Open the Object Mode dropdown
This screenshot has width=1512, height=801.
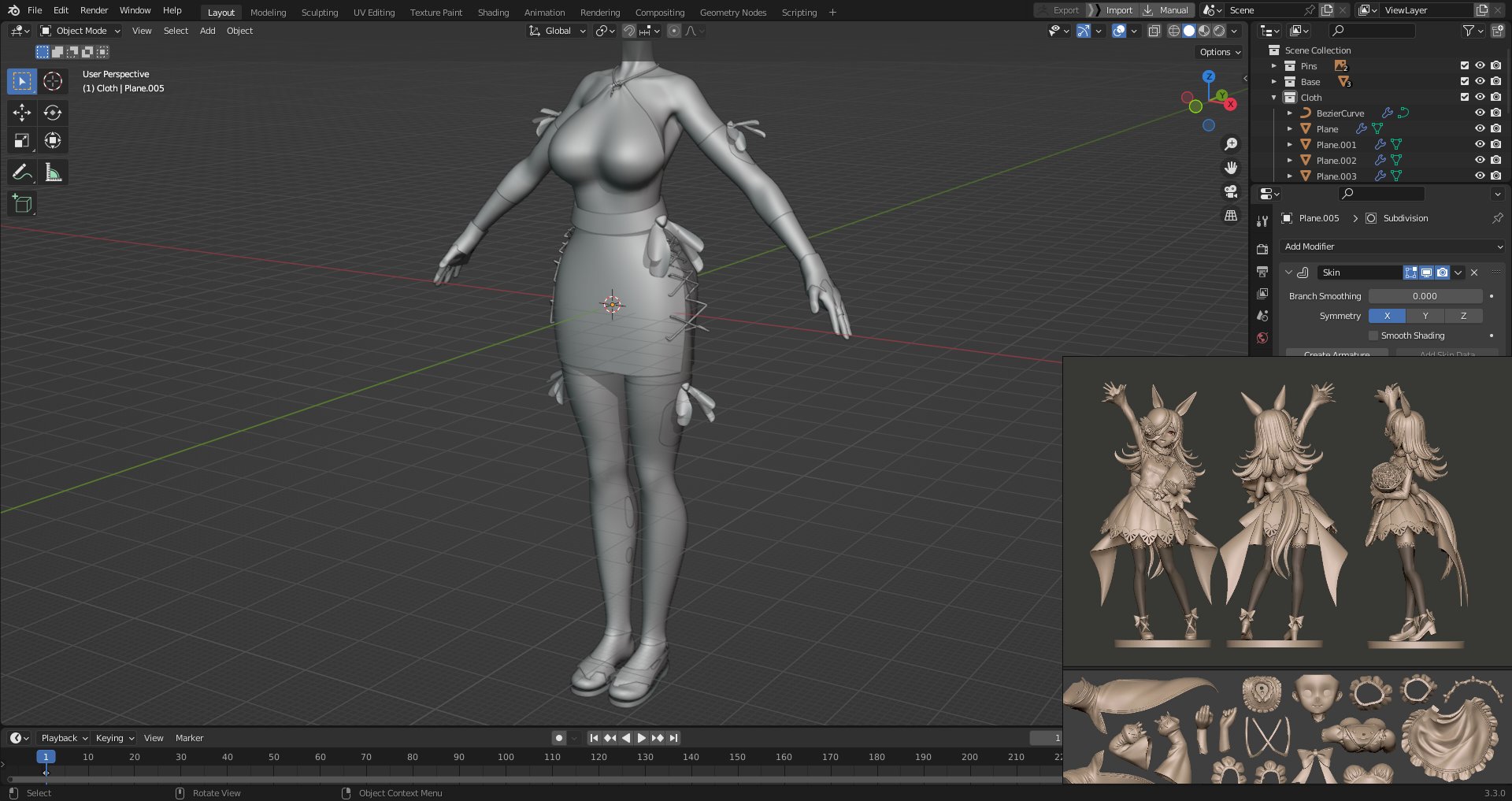tap(79, 31)
